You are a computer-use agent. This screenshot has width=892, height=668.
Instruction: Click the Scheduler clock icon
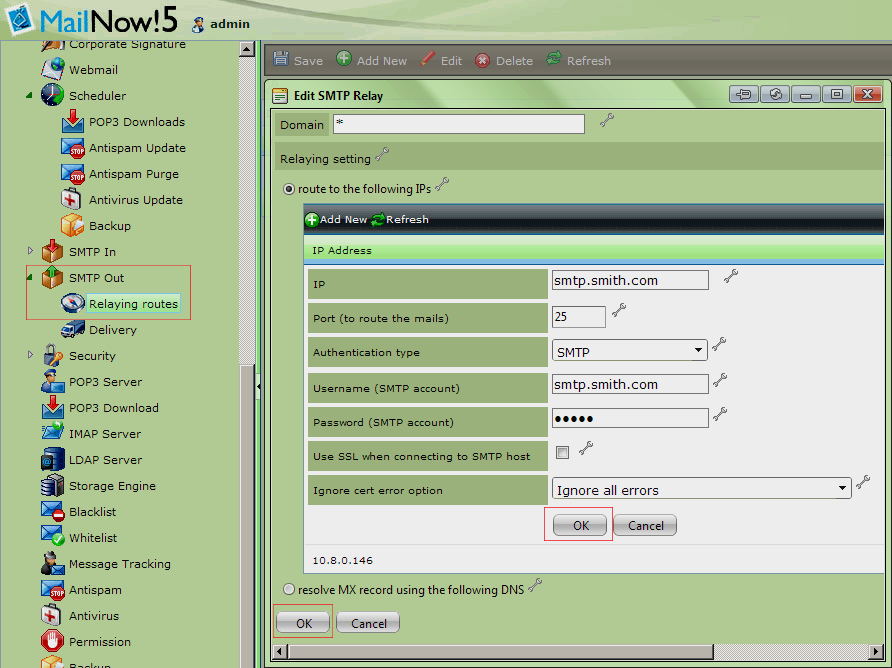pyautogui.click(x=52, y=95)
